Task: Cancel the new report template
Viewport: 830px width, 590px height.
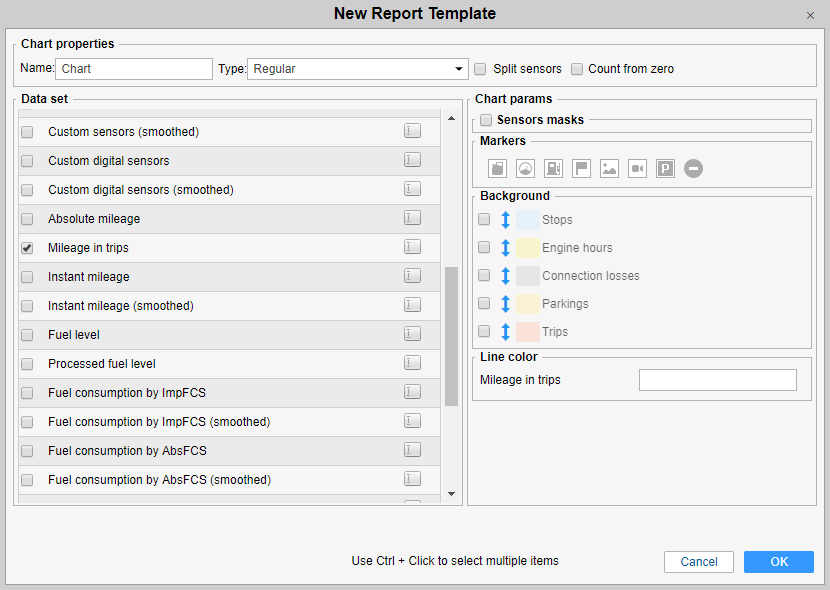Action: tap(699, 562)
